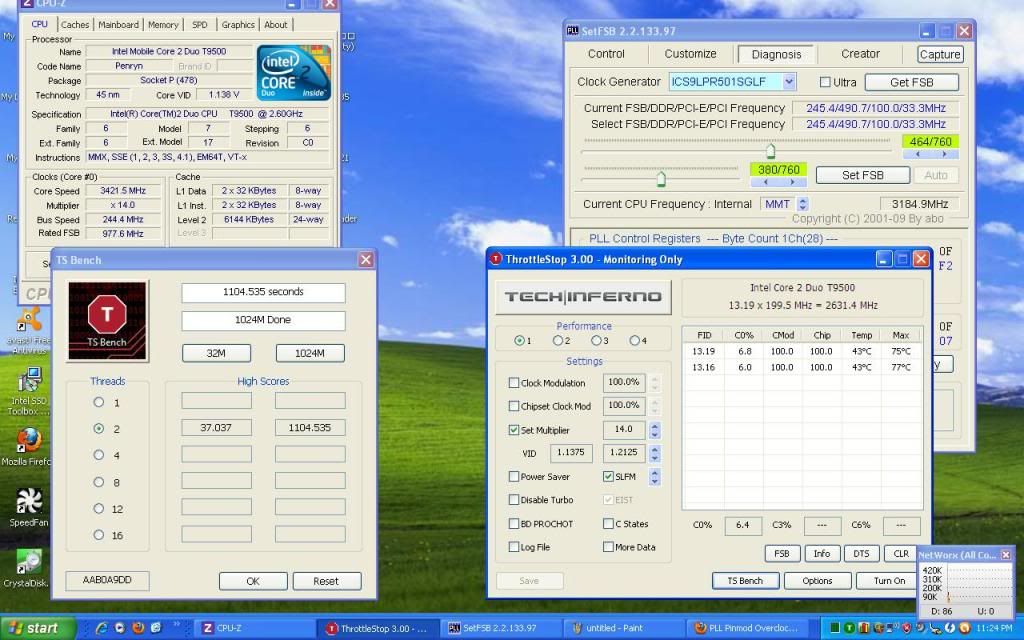Switch to the Control tab in SetFSB
The width and height of the screenshot is (1024, 640).
[x=606, y=54]
